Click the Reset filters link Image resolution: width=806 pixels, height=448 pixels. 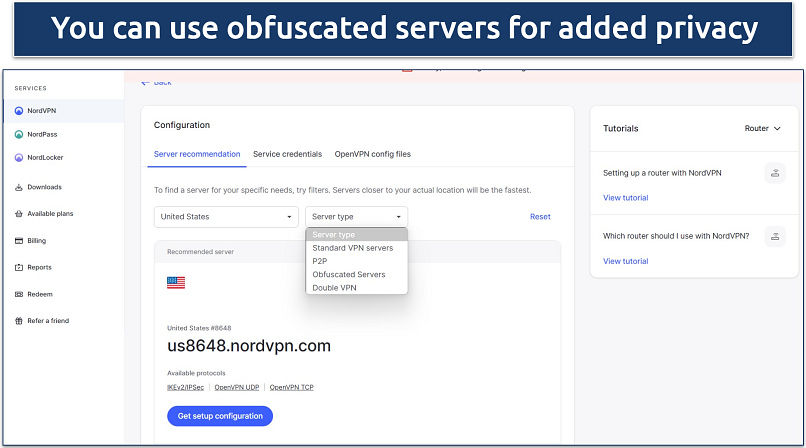point(540,217)
